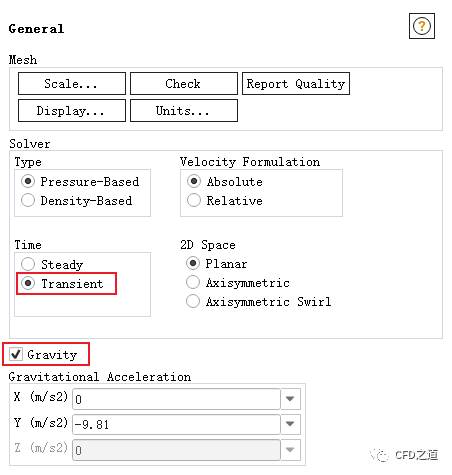Open the mesh Display... button

72,110
